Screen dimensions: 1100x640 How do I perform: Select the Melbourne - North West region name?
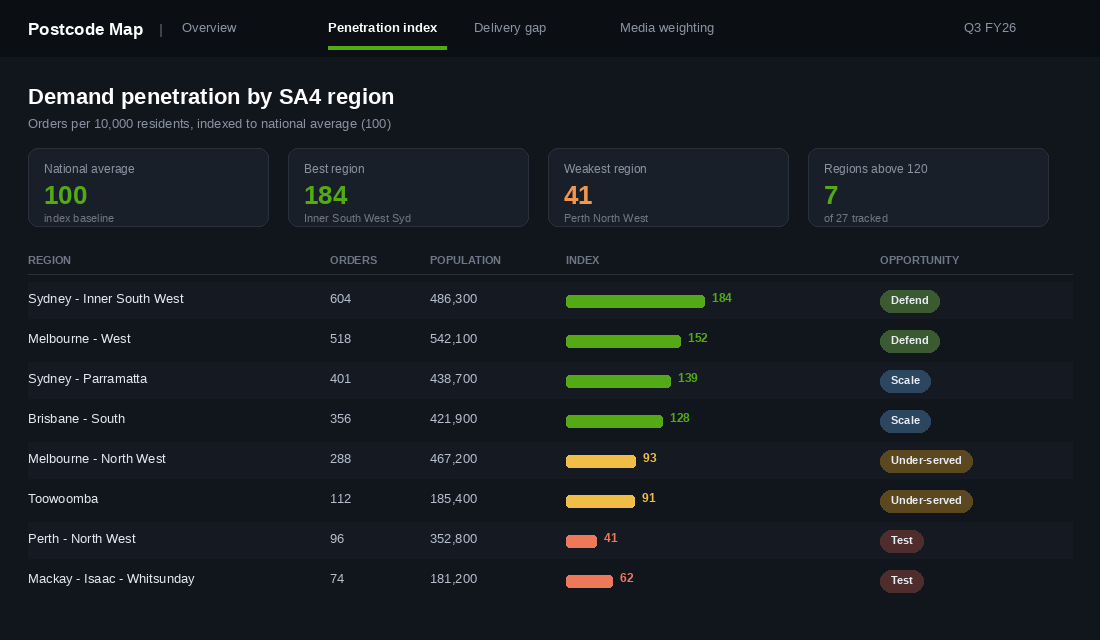(x=97, y=459)
